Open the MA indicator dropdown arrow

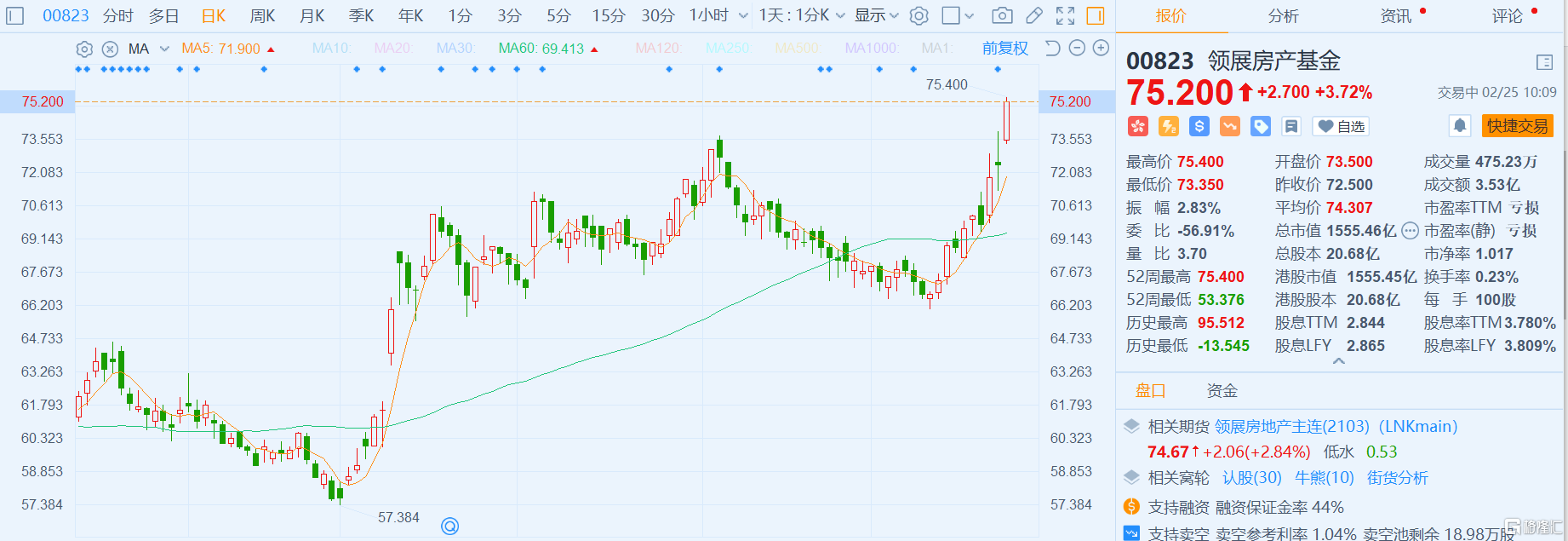click(x=164, y=49)
